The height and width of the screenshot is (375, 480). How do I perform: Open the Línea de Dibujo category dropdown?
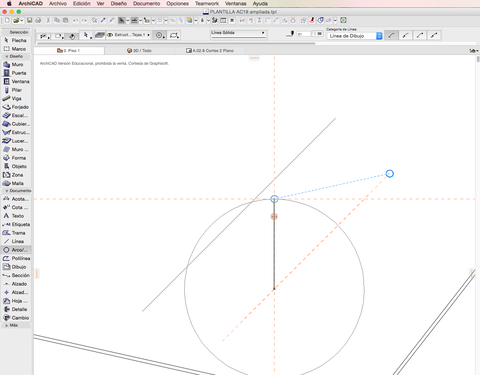coord(354,36)
